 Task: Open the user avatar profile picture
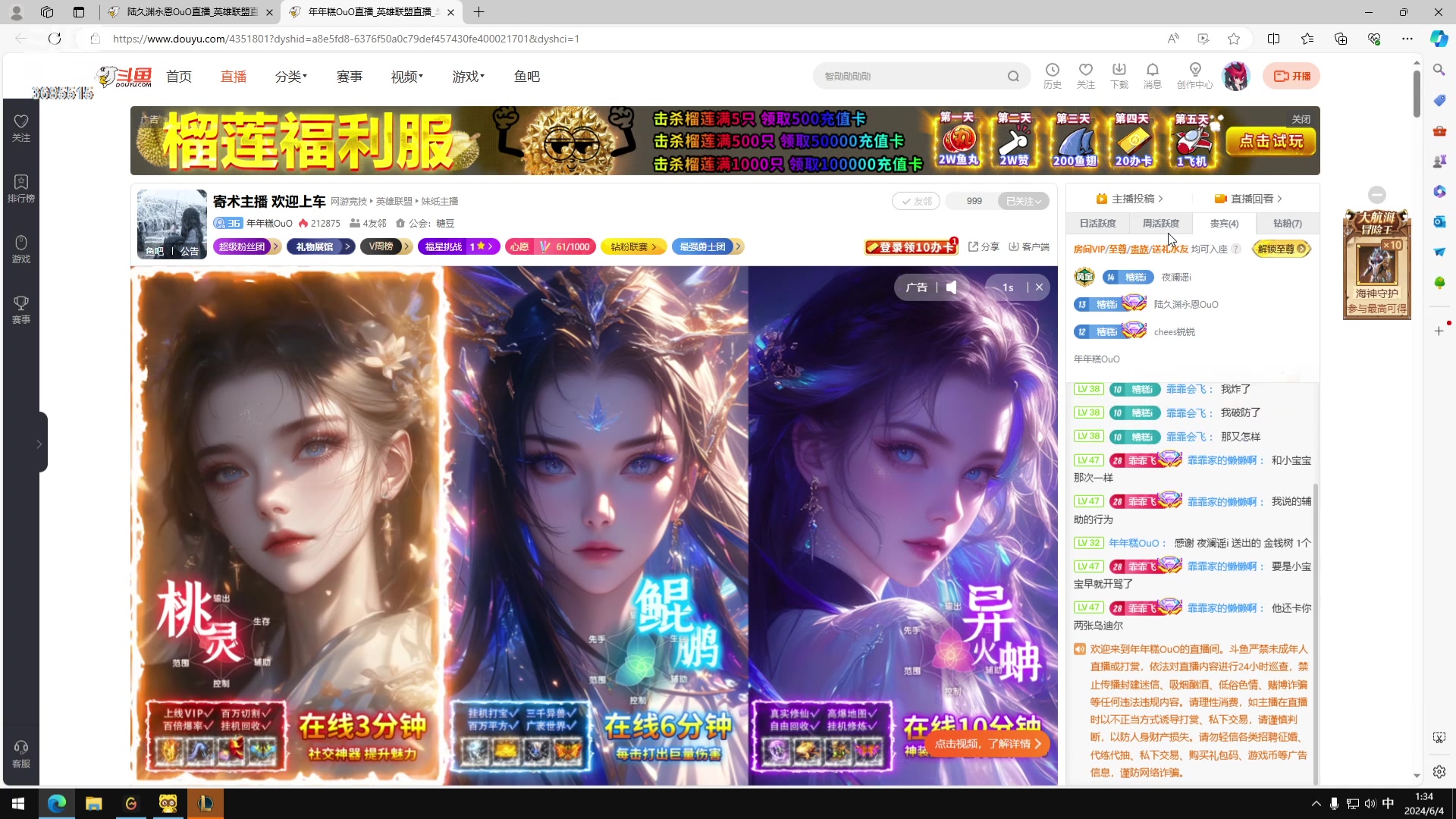[1236, 76]
